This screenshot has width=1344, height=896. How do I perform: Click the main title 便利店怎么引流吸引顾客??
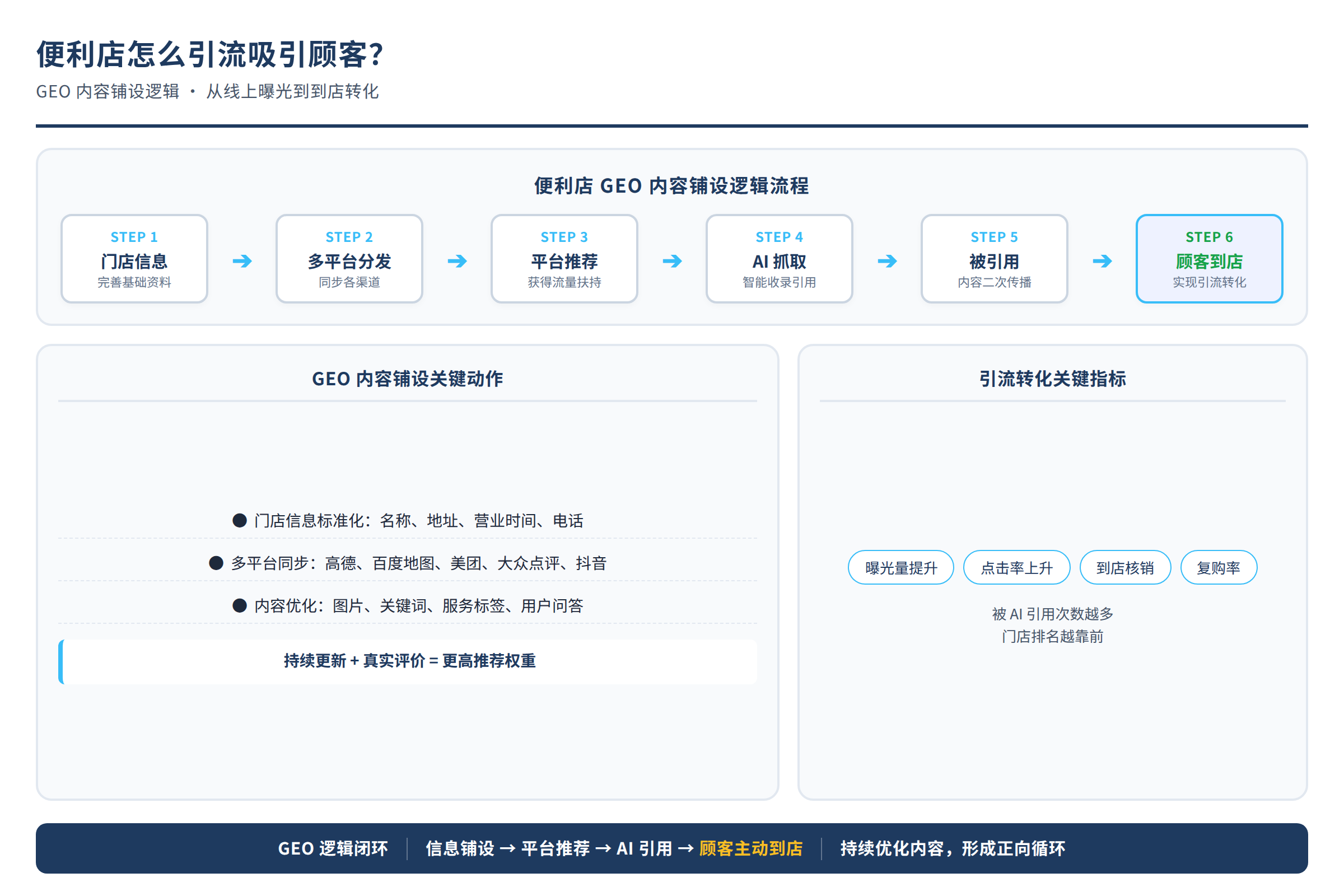coord(209,55)
